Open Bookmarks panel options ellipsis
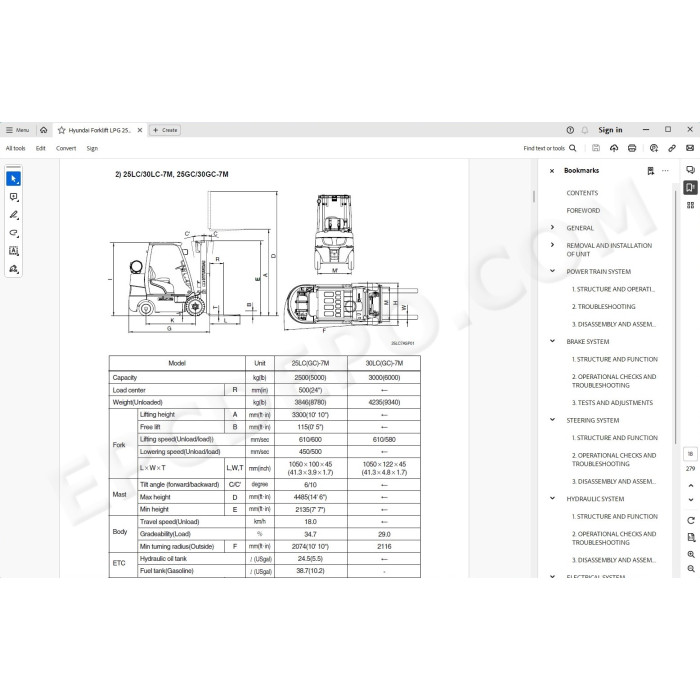Viewport: 700px width, 700px height. (665, 171)
